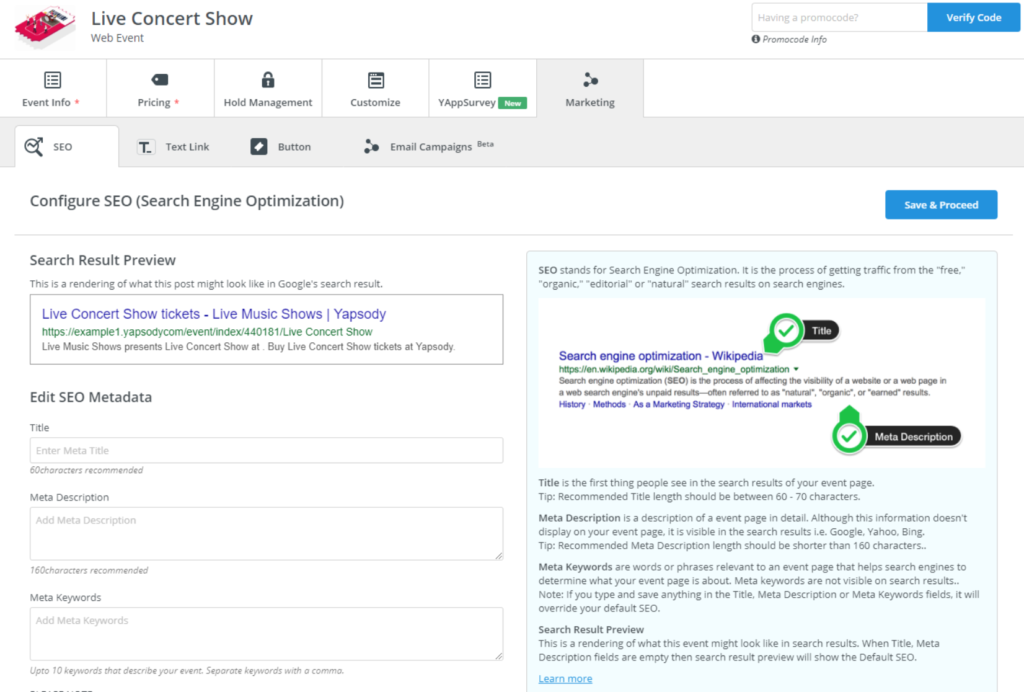Click the Hold Management lock icon
Image resolution: width=1024 pixels, height=692 pixels.
click(268, 80)
